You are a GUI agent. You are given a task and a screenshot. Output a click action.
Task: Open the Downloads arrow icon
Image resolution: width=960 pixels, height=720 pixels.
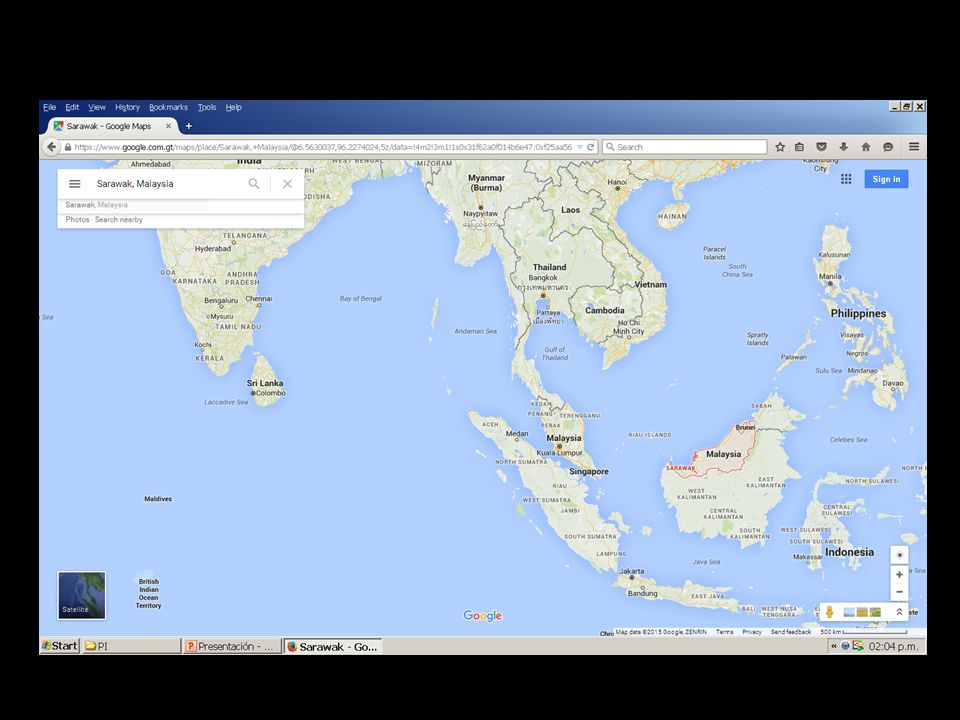tap(844, 147)
